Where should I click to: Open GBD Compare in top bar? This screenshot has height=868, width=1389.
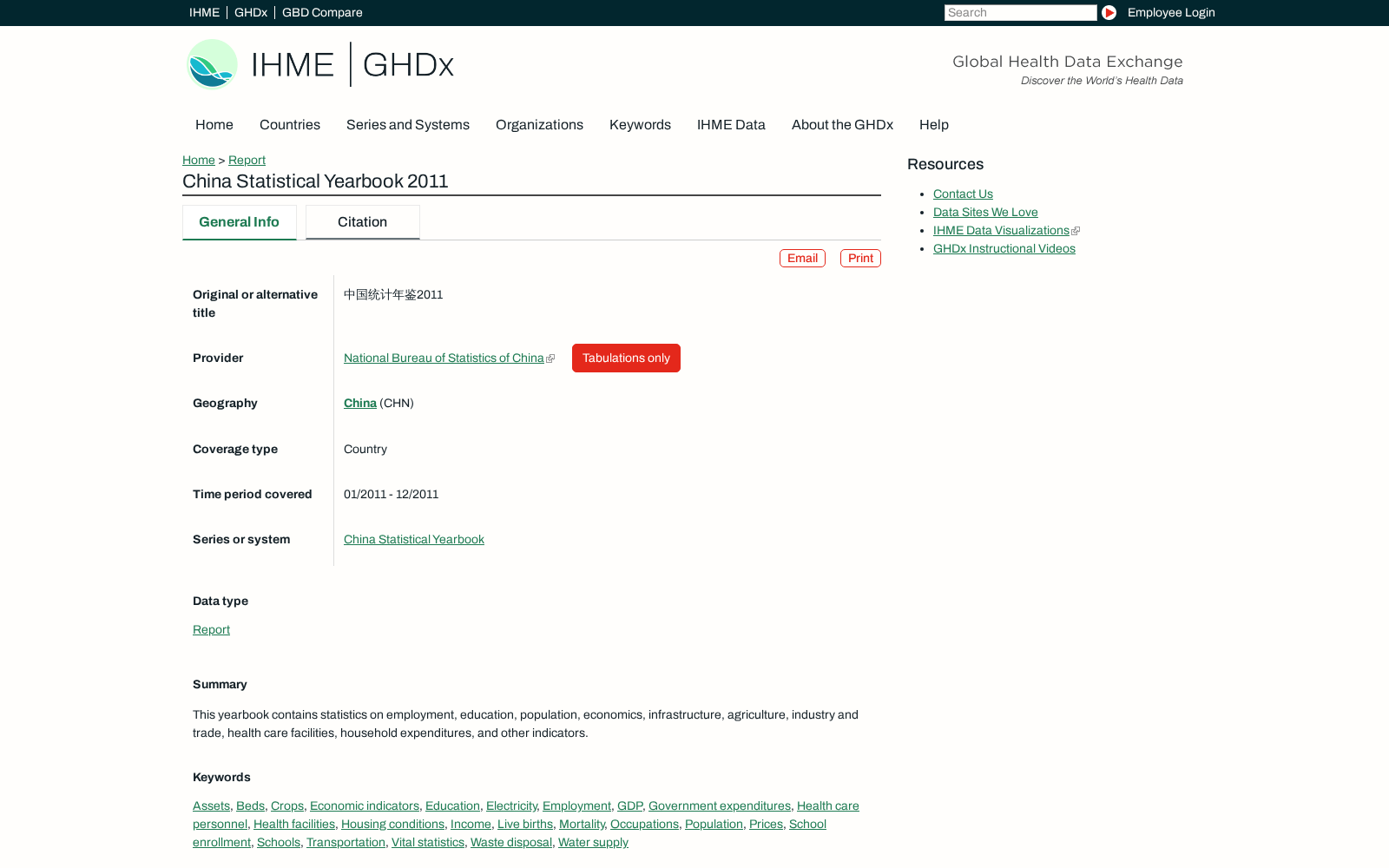point(322,12)
